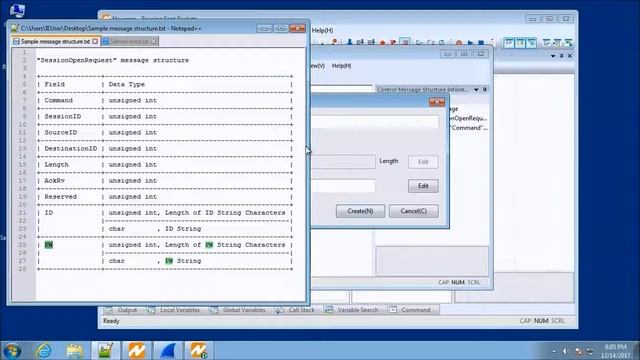Click the Create(N) button in the dialog

(360, 211)
